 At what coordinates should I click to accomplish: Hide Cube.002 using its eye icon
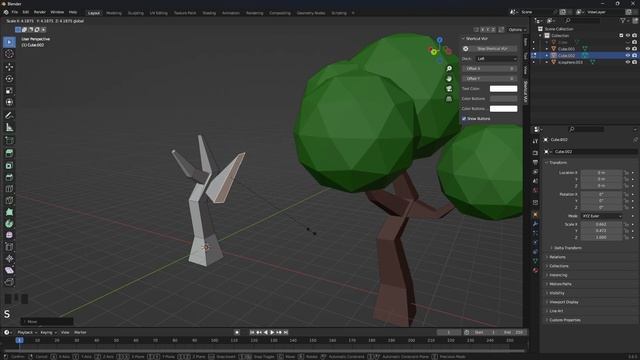[628, 56]
